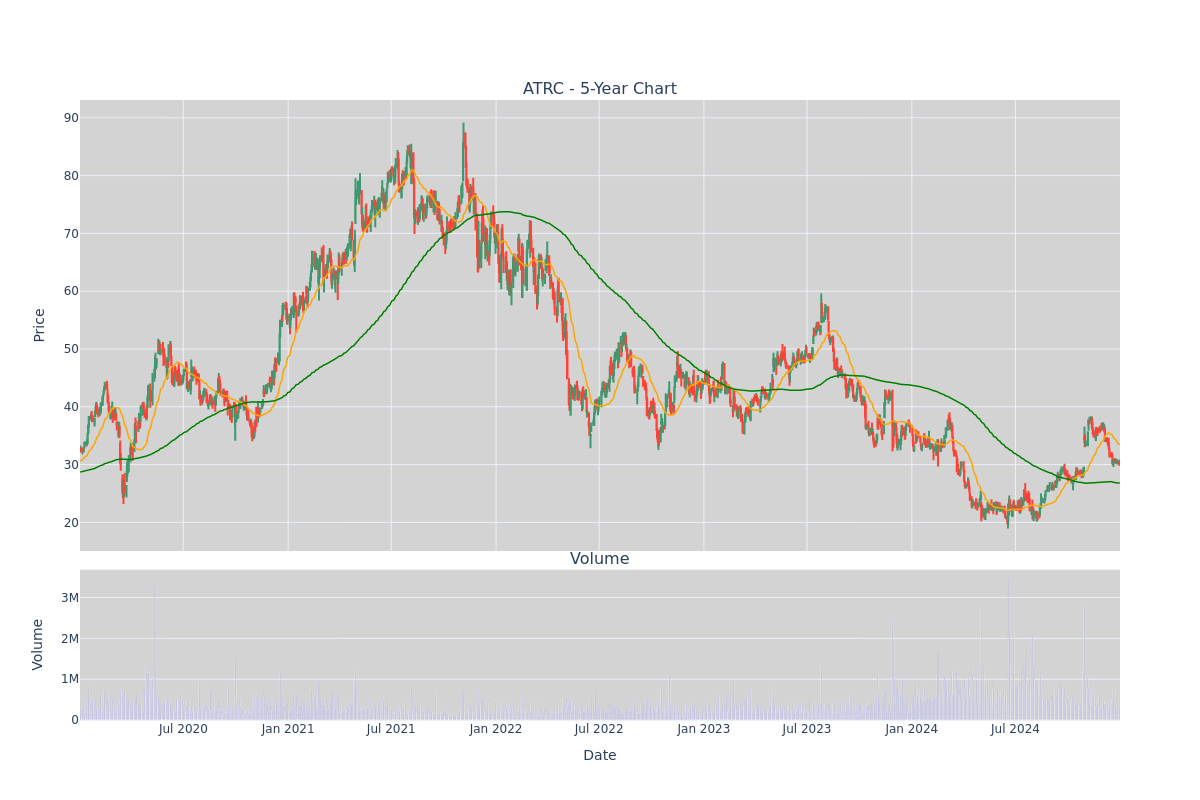This screenshot has width=1200, height=800.
Task: Click the tallest volume spike in mid-2020
Action: 154,653
